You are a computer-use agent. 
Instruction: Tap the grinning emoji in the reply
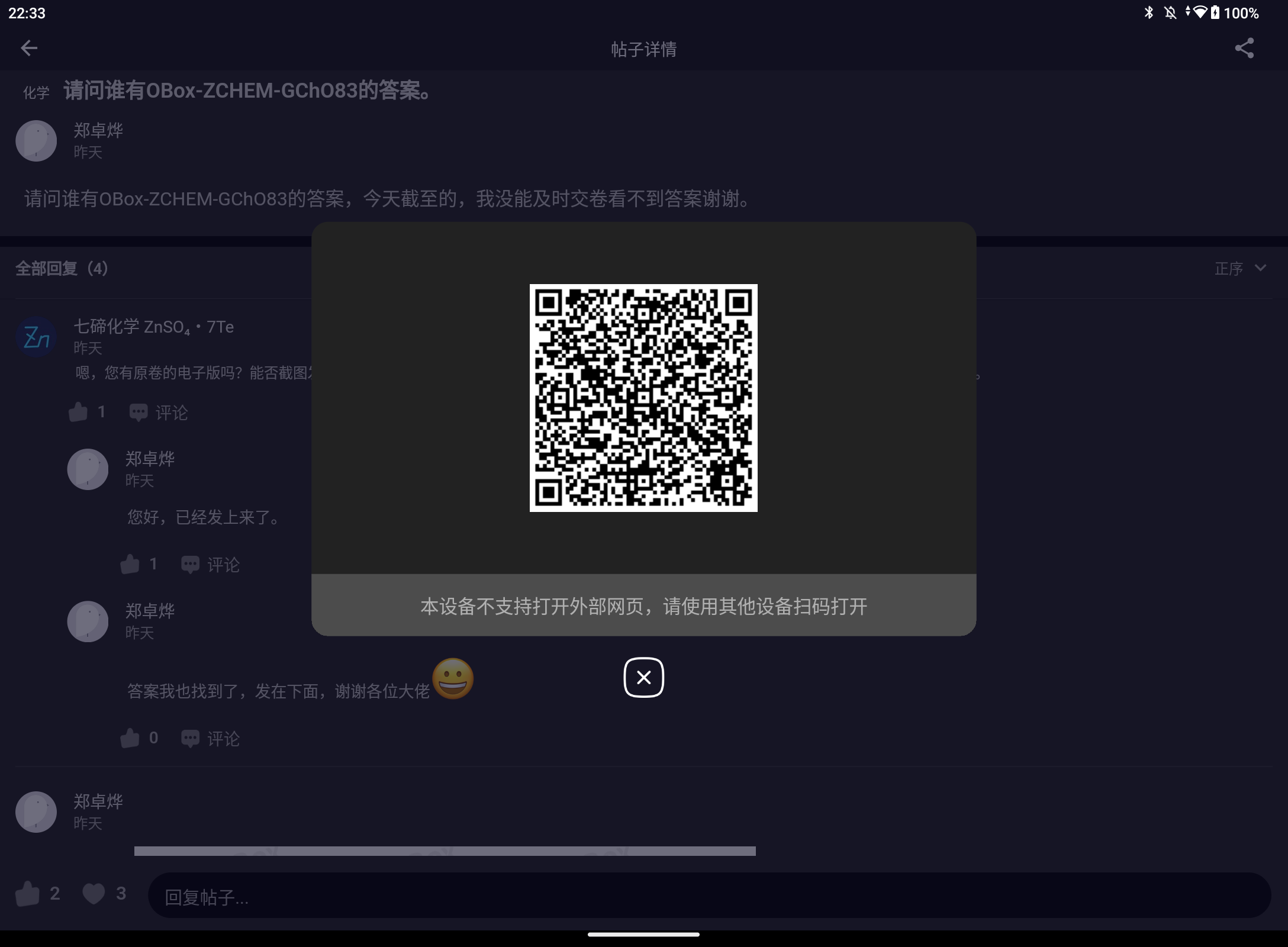pyautogui.click(x=453, y=678)
